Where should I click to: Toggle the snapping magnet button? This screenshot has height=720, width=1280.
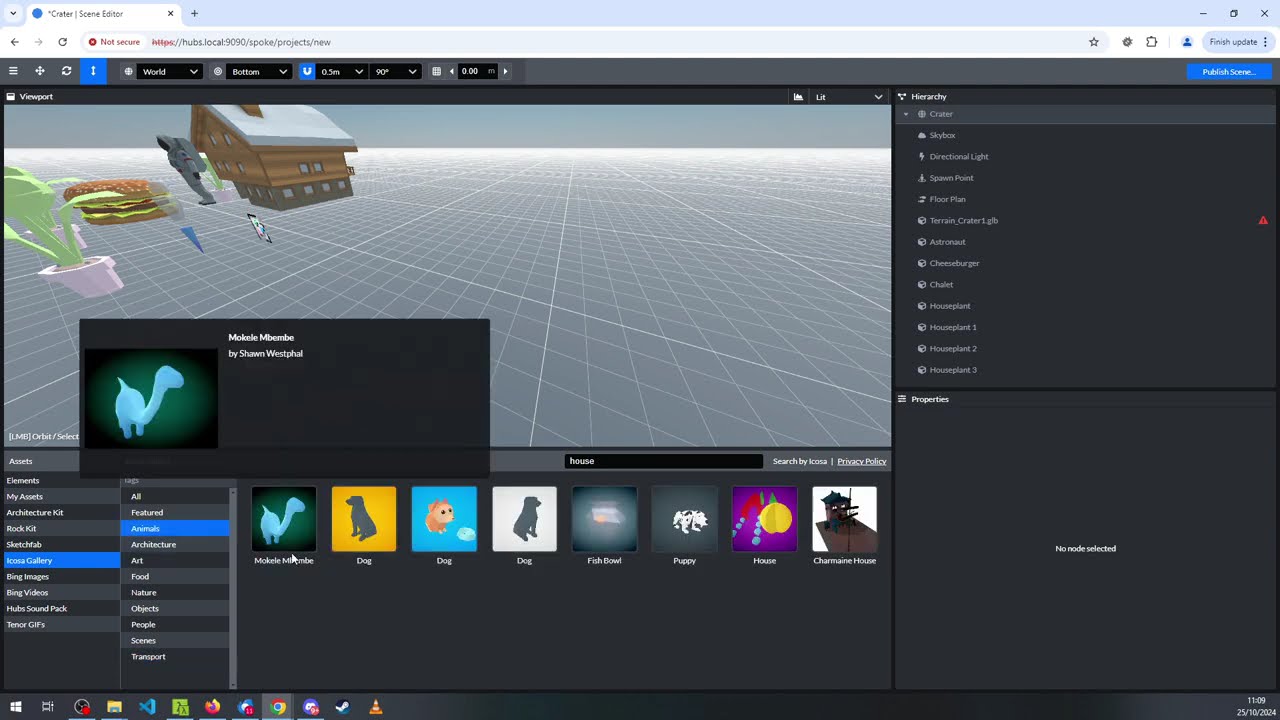(307, 71)
